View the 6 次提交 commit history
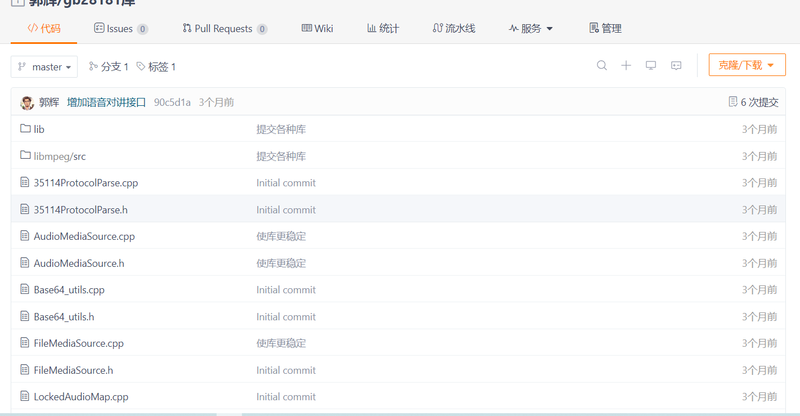Viewport: 800px width, 416px height. pyautogui.click(x=754, y=102)
